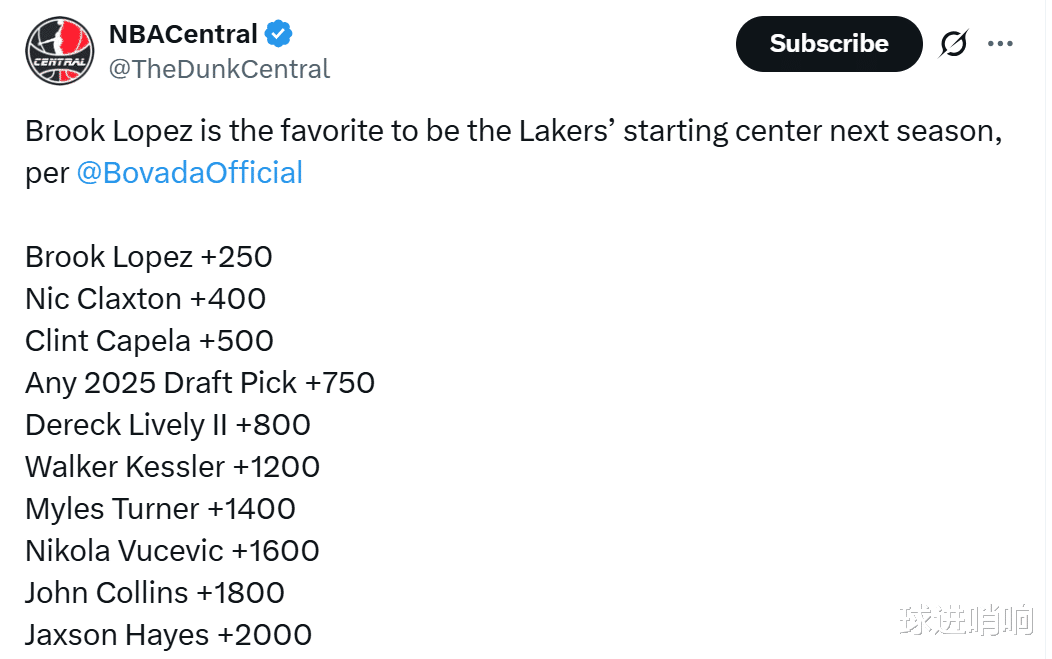Click the blue verified badge

coord(278,34)
